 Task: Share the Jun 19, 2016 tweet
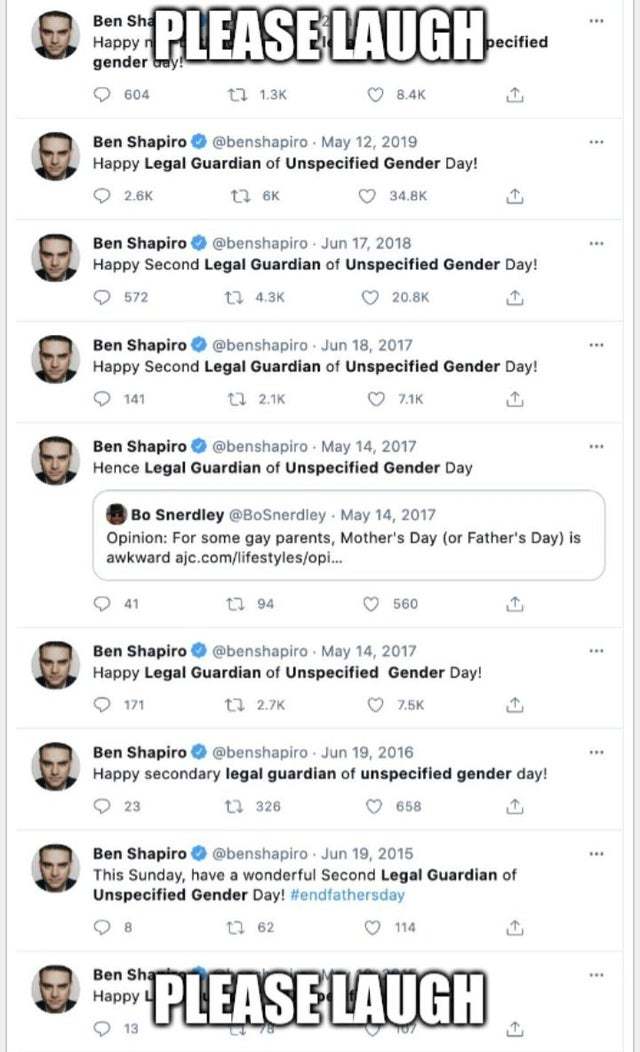point(514,806)
